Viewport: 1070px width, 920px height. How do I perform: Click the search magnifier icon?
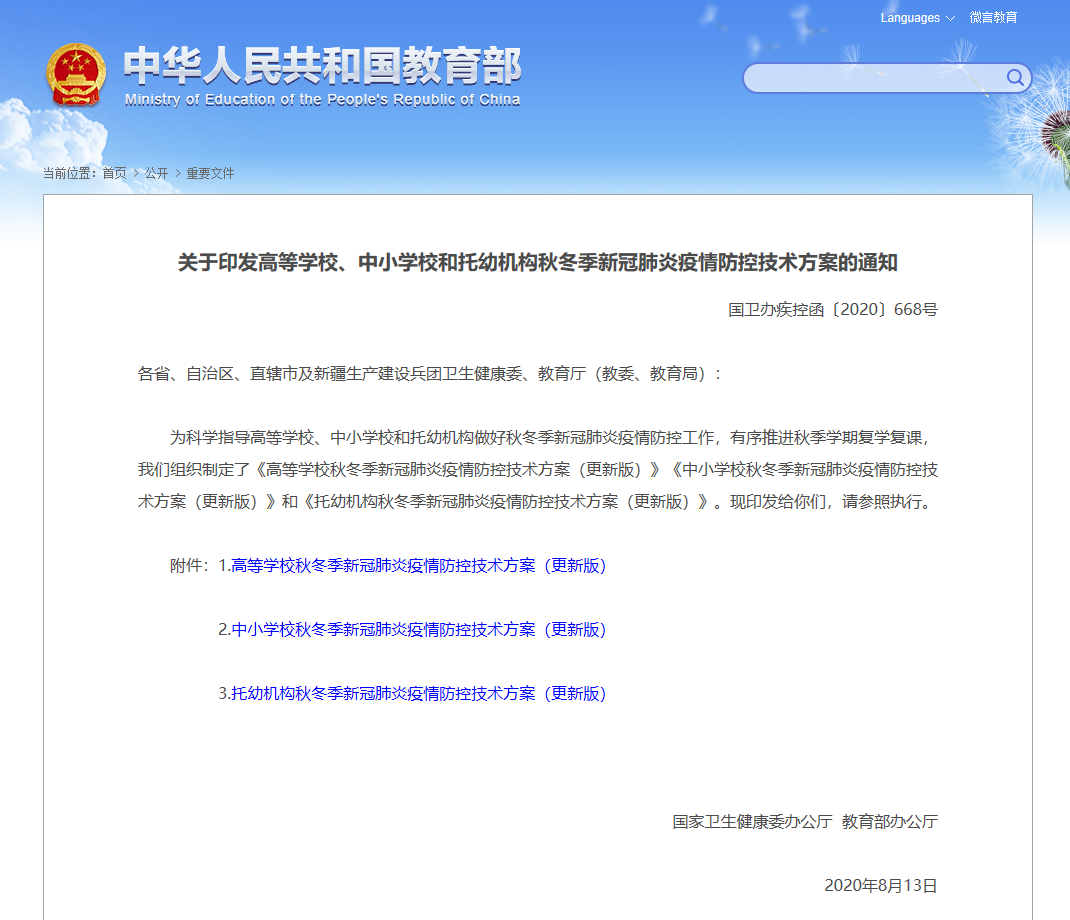[x=1015, y=78]
